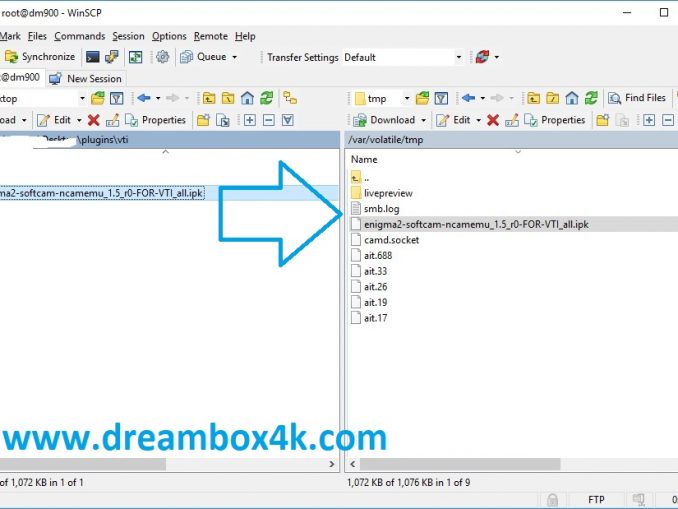The width and height of the screenshot is (678, 509).
Task: Go to remote parent directory icon
Action: tap(534, 99)
